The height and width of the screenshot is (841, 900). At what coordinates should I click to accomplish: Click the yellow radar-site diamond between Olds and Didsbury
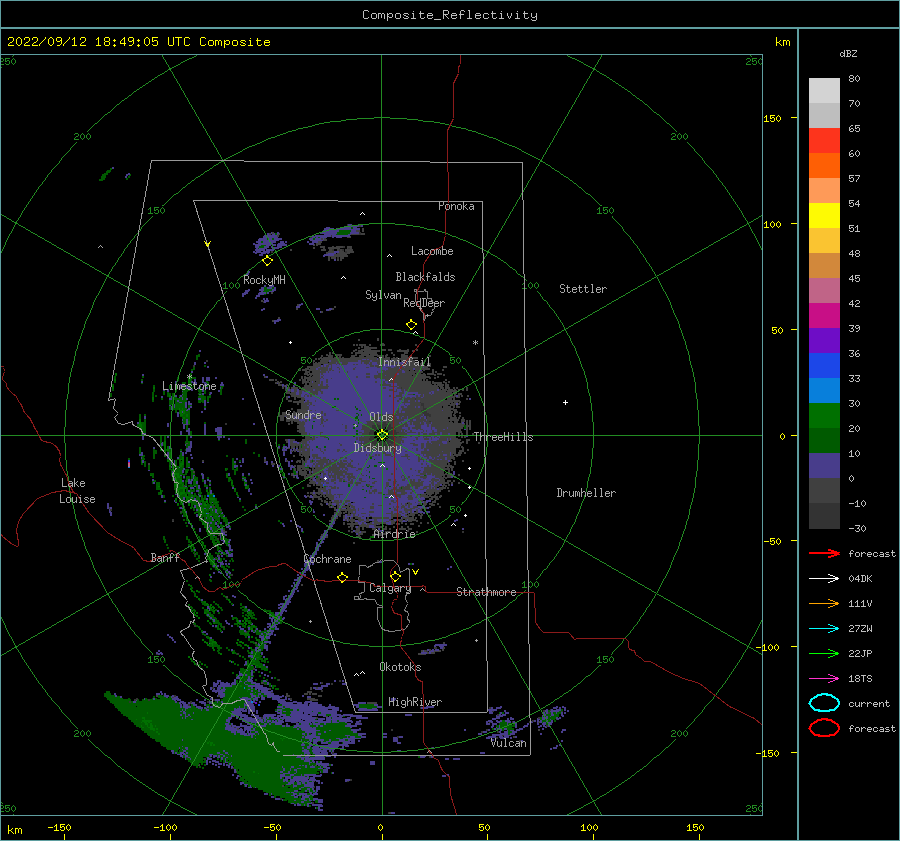tap(382, 435)
